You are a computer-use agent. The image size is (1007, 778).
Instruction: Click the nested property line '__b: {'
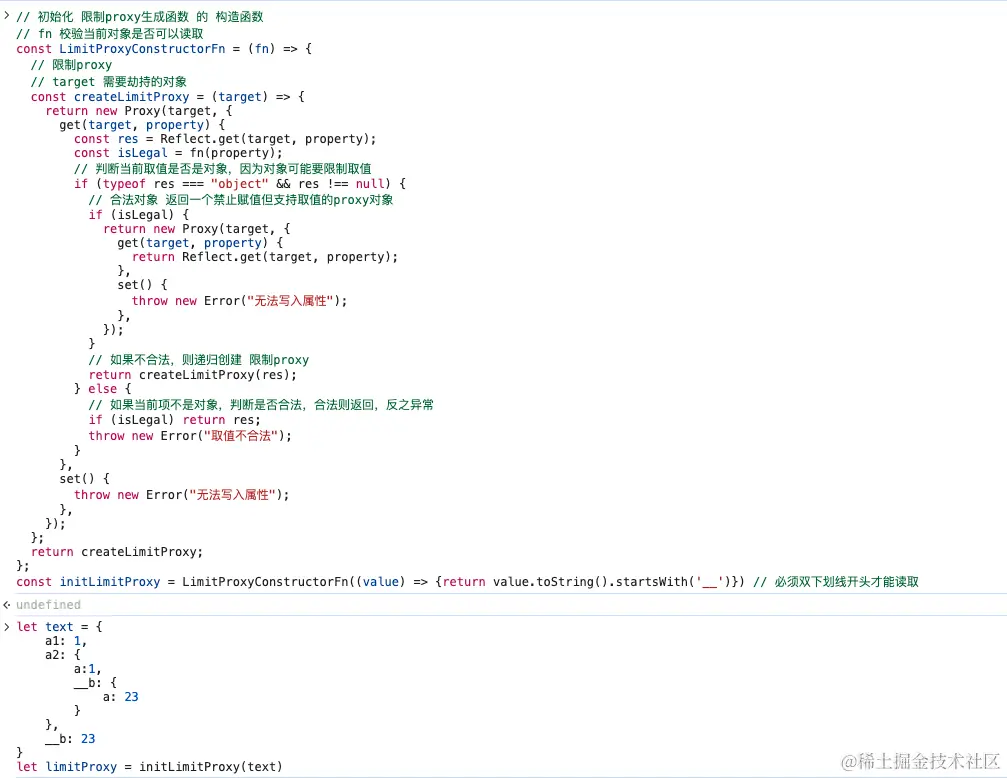pos(95,683)
